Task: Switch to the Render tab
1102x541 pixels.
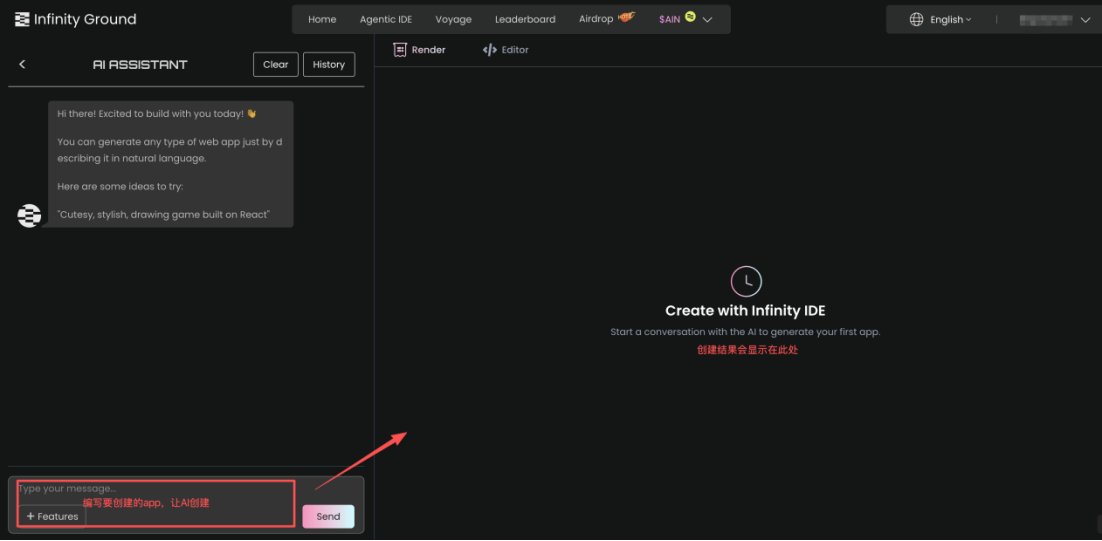Action: pos(420,50)
